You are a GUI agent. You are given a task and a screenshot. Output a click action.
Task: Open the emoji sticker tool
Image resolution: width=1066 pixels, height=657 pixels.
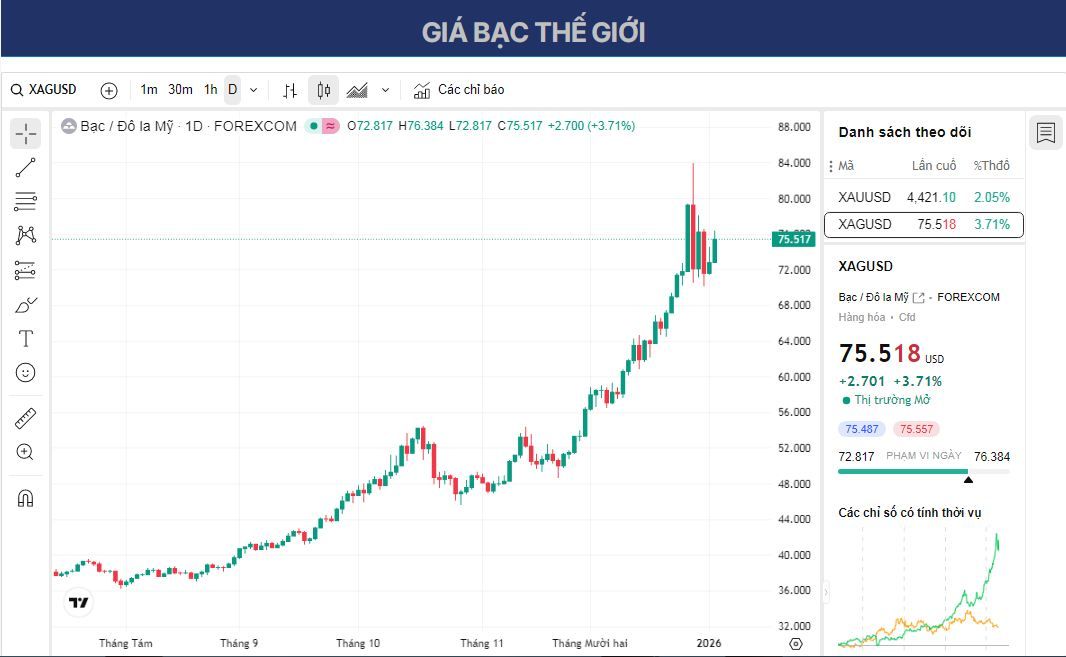coord(25,373)
